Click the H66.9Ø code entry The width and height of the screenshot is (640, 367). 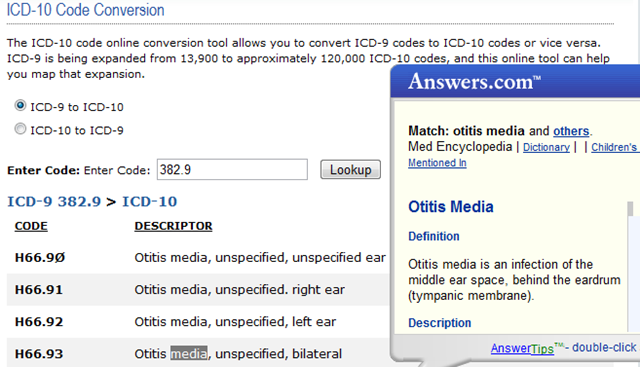pyautogui.click(x=40, y=258)
